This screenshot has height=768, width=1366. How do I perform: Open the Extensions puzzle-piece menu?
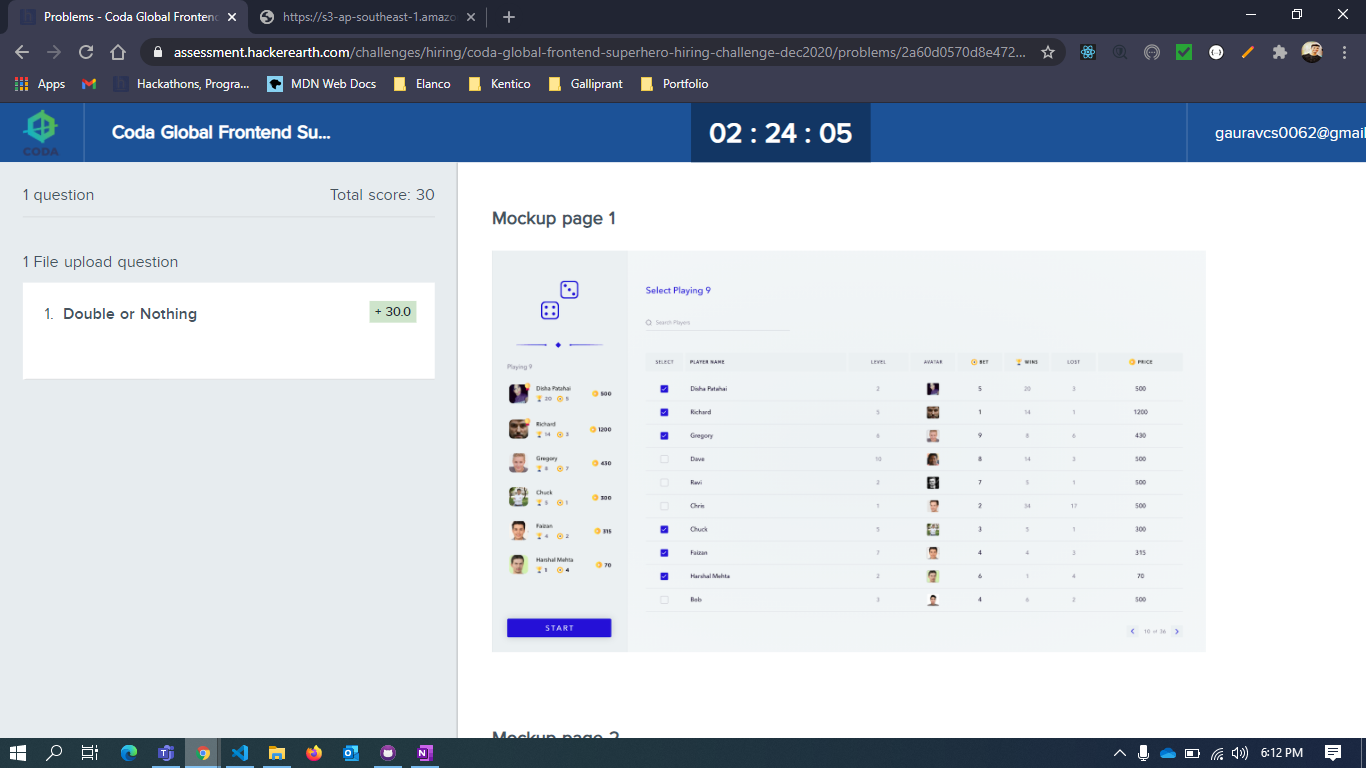click(x=1280, y=52)
